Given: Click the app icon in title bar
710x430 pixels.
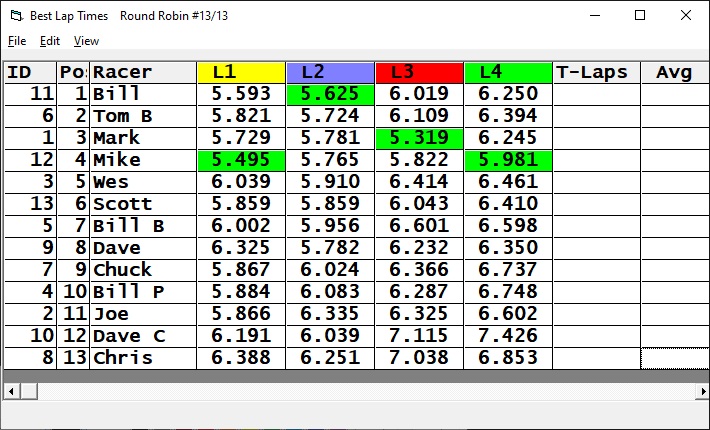Looking at the screenshot, I should coord(15,16).
